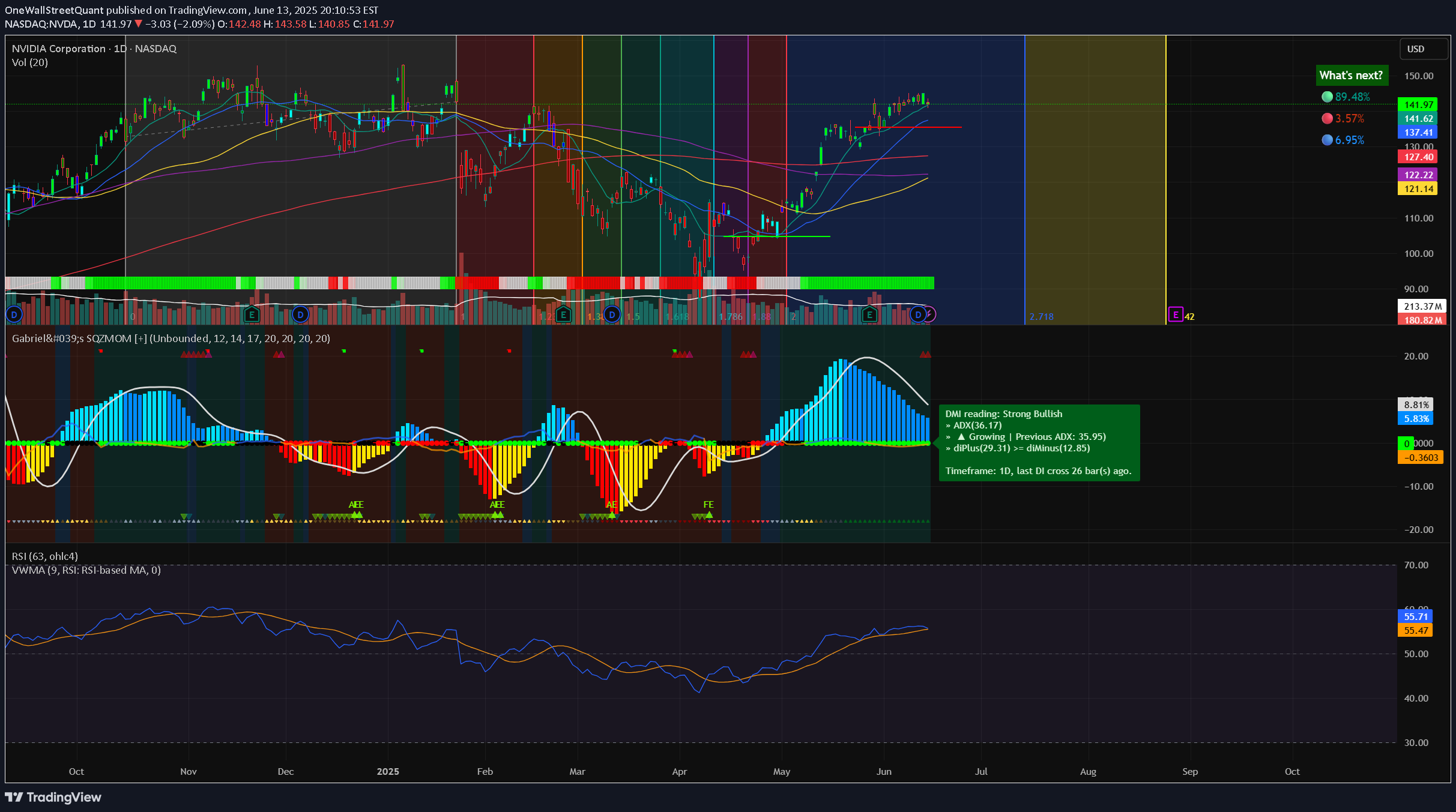The width and height of the screenshot is (1456, 812).
Task: Click the dividend D marker near March
Action: (x=611, y=314)
